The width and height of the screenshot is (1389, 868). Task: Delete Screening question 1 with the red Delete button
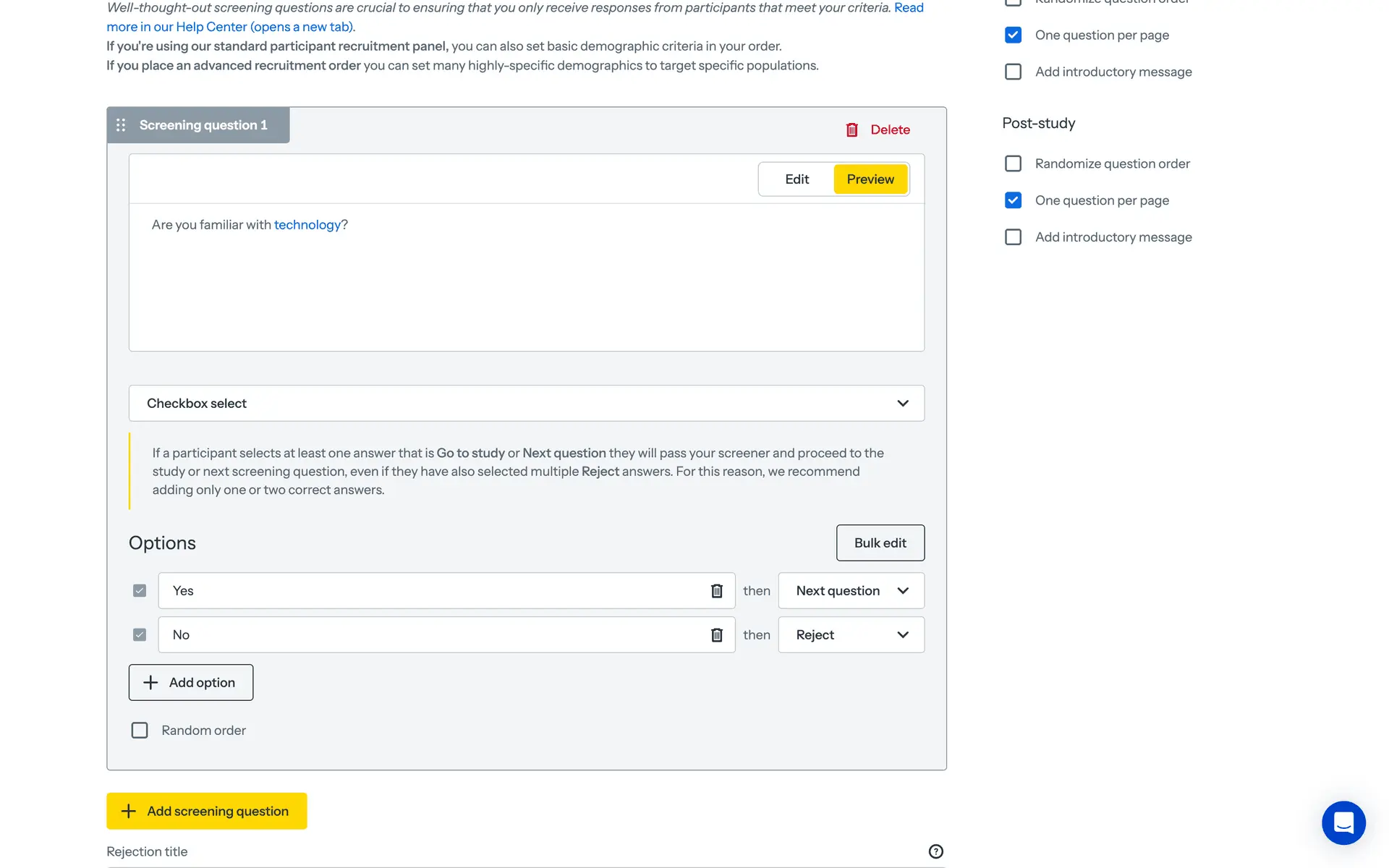878,129
